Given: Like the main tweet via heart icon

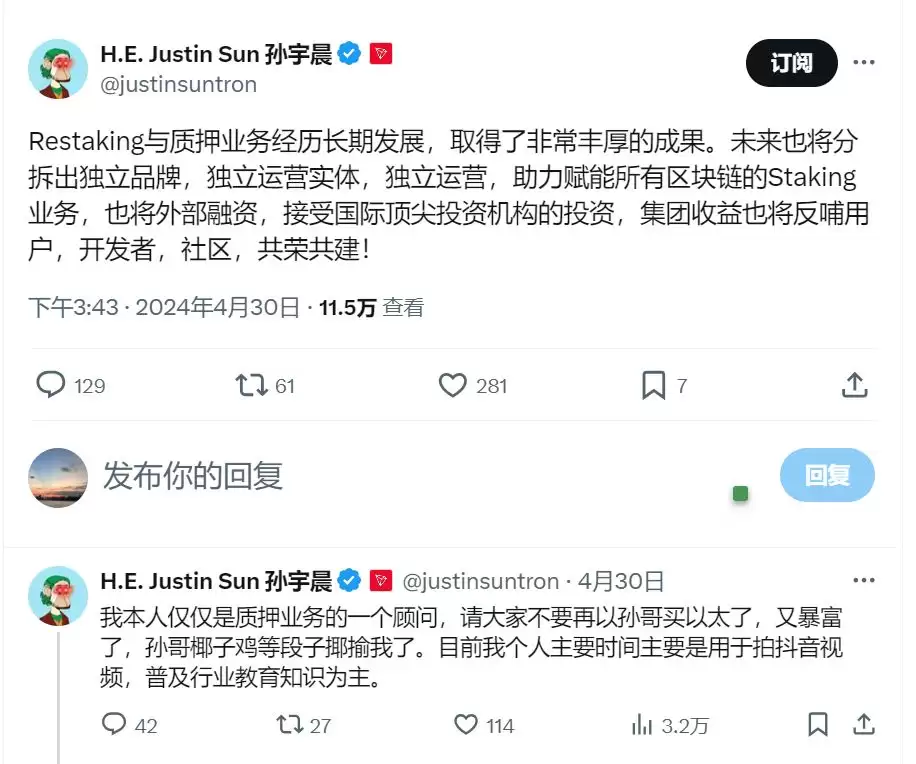Looking at the screenshot, I should 453,385.
